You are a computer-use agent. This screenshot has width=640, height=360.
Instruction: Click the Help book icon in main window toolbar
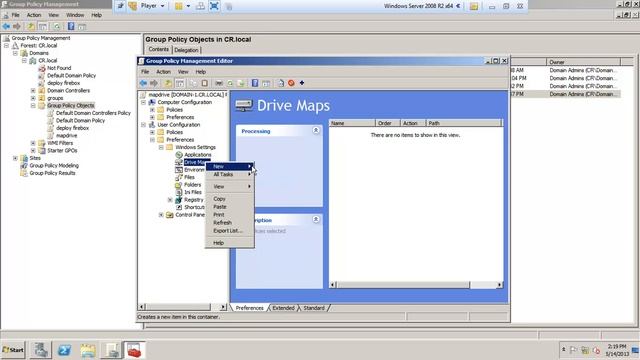pos(71,27)
